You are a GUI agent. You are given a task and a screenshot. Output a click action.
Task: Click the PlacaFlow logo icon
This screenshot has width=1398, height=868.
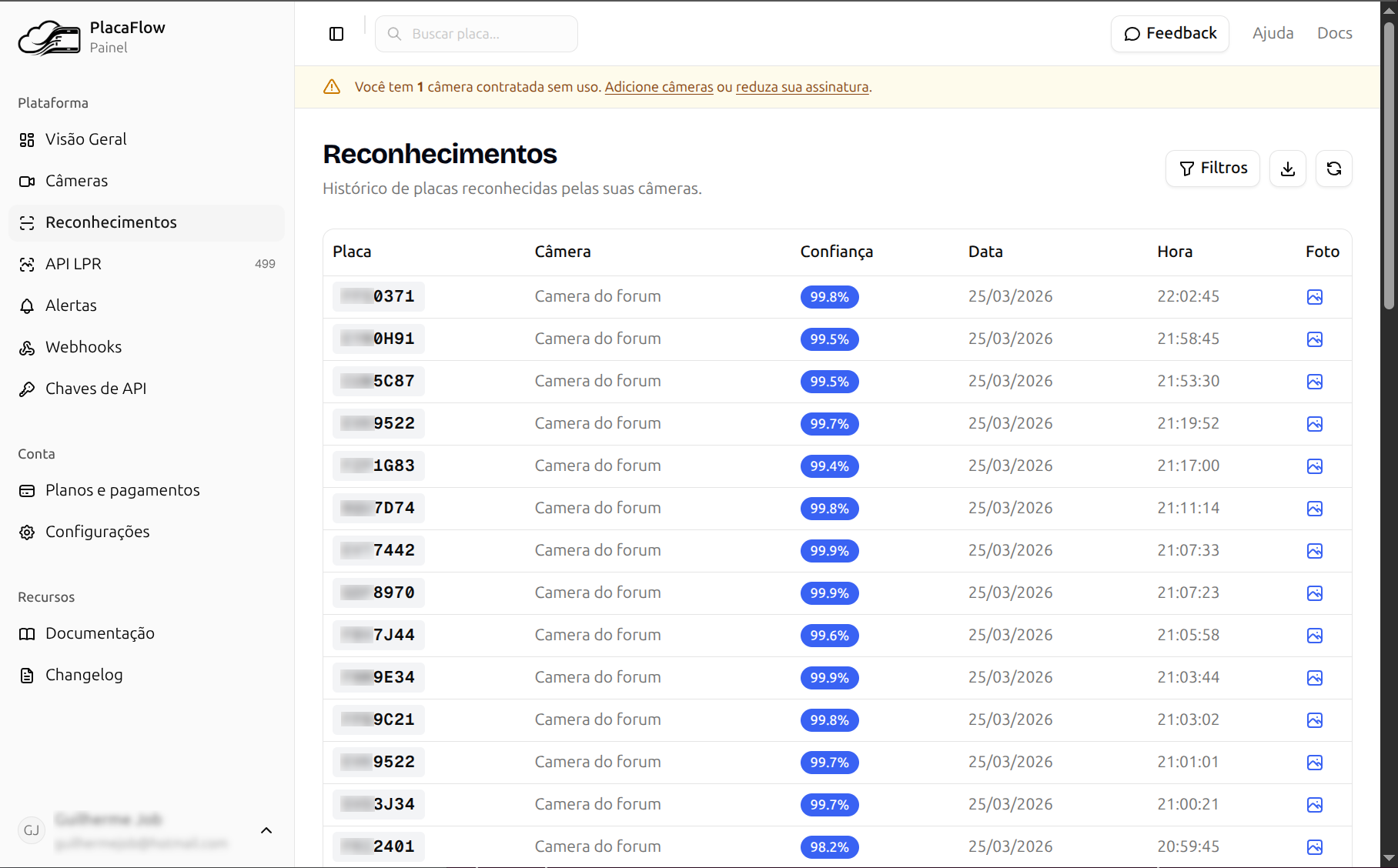click(x=49, y=38)
